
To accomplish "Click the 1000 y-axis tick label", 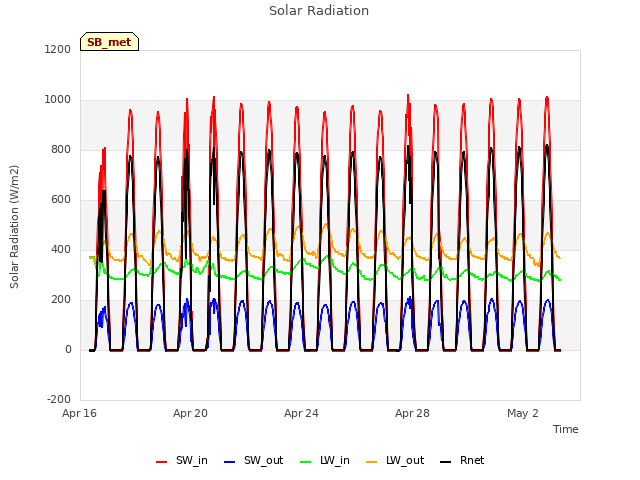I will (58, 100).
